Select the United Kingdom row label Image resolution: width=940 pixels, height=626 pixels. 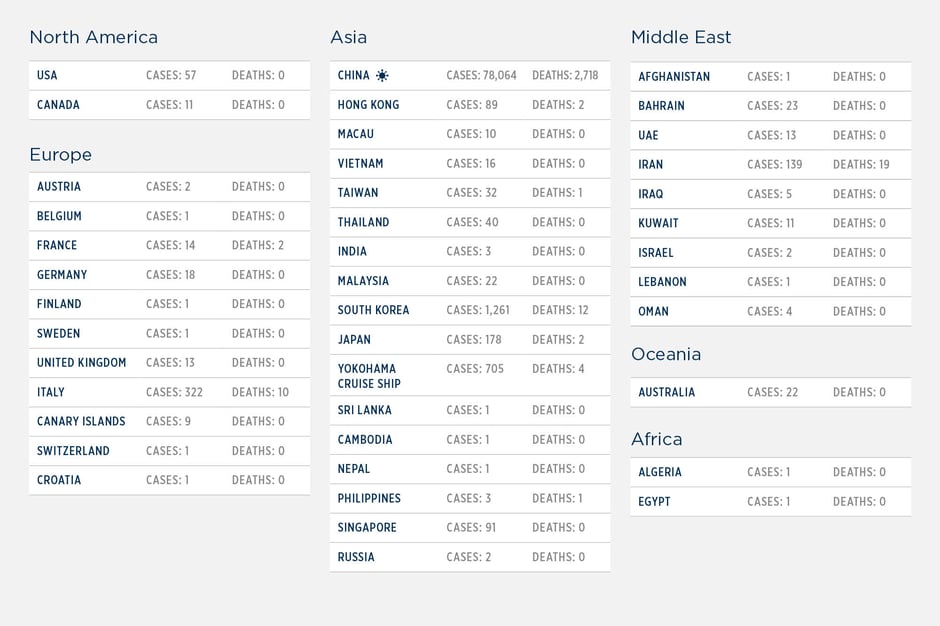(82, 363)
